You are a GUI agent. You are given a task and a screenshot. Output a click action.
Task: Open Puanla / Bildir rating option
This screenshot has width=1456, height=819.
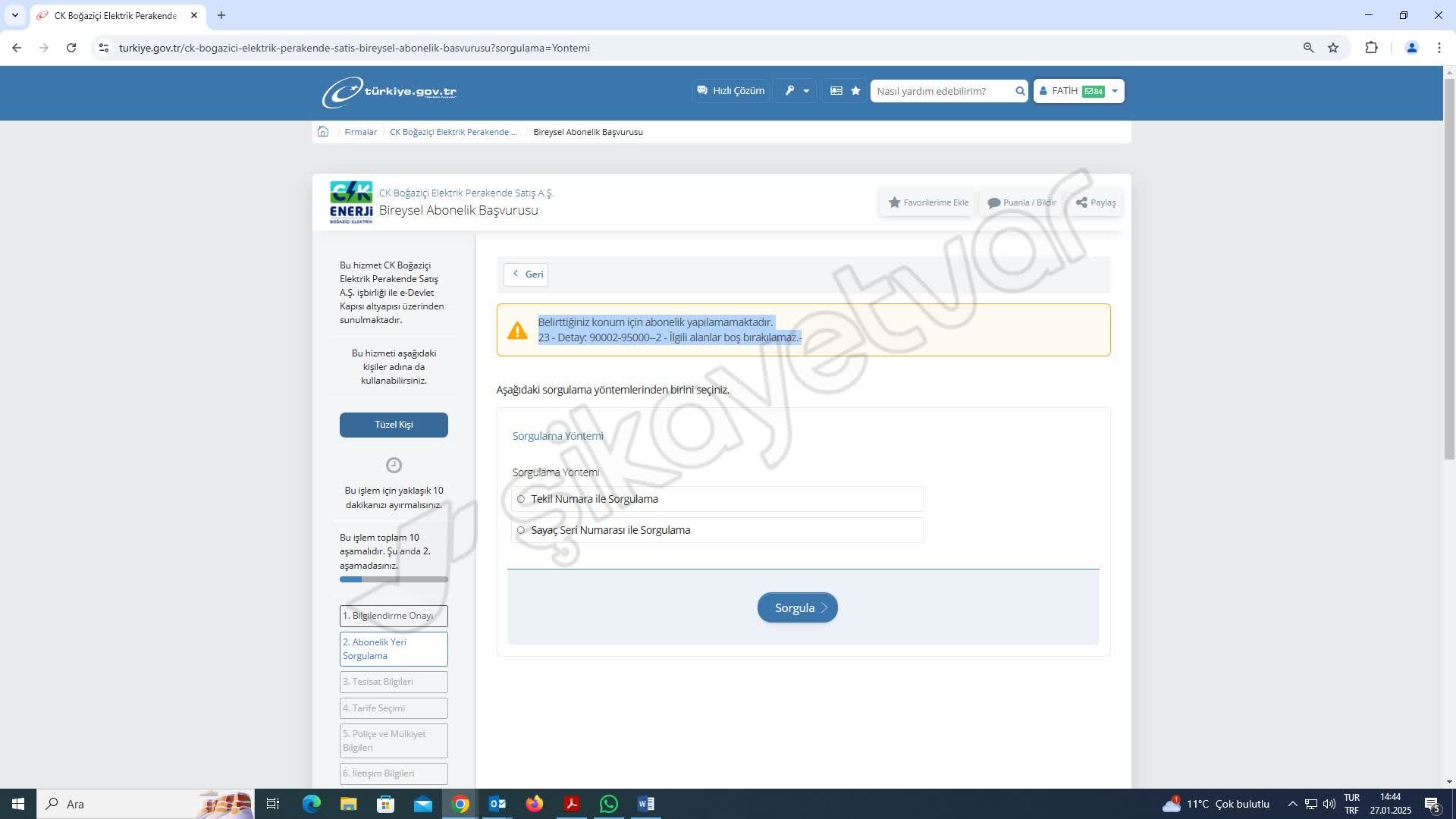[x=1022, y=202]
